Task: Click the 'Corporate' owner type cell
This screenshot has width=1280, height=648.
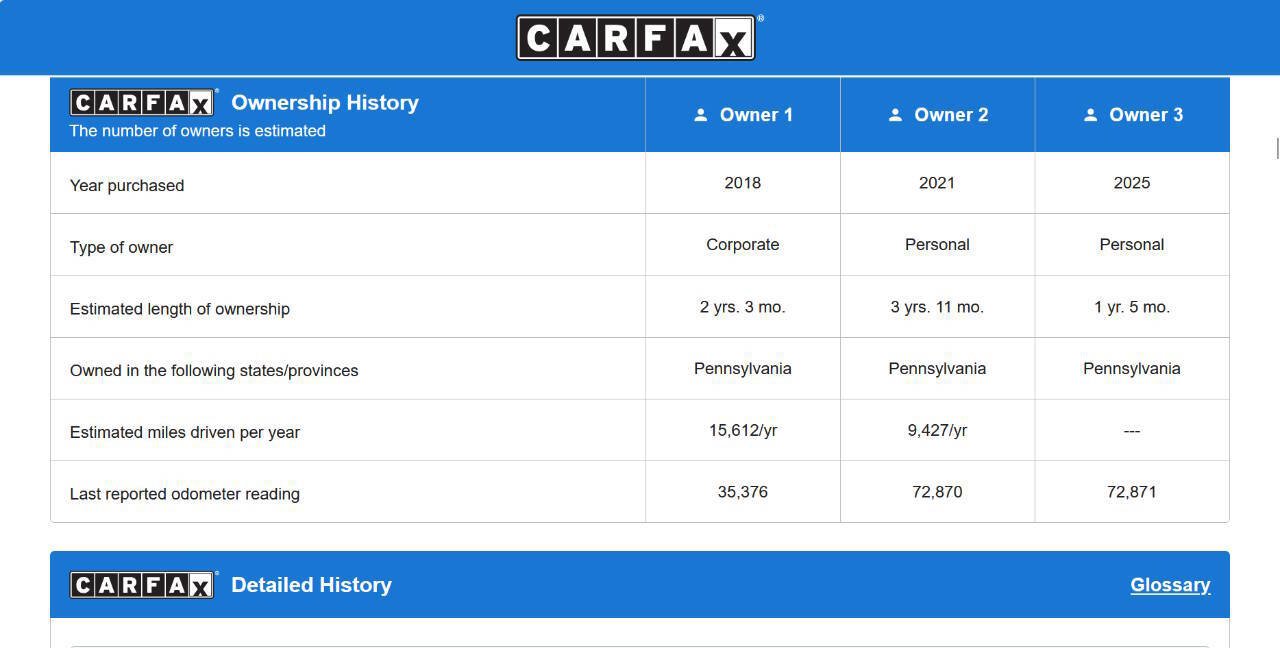Action: [x=743, y=245]
